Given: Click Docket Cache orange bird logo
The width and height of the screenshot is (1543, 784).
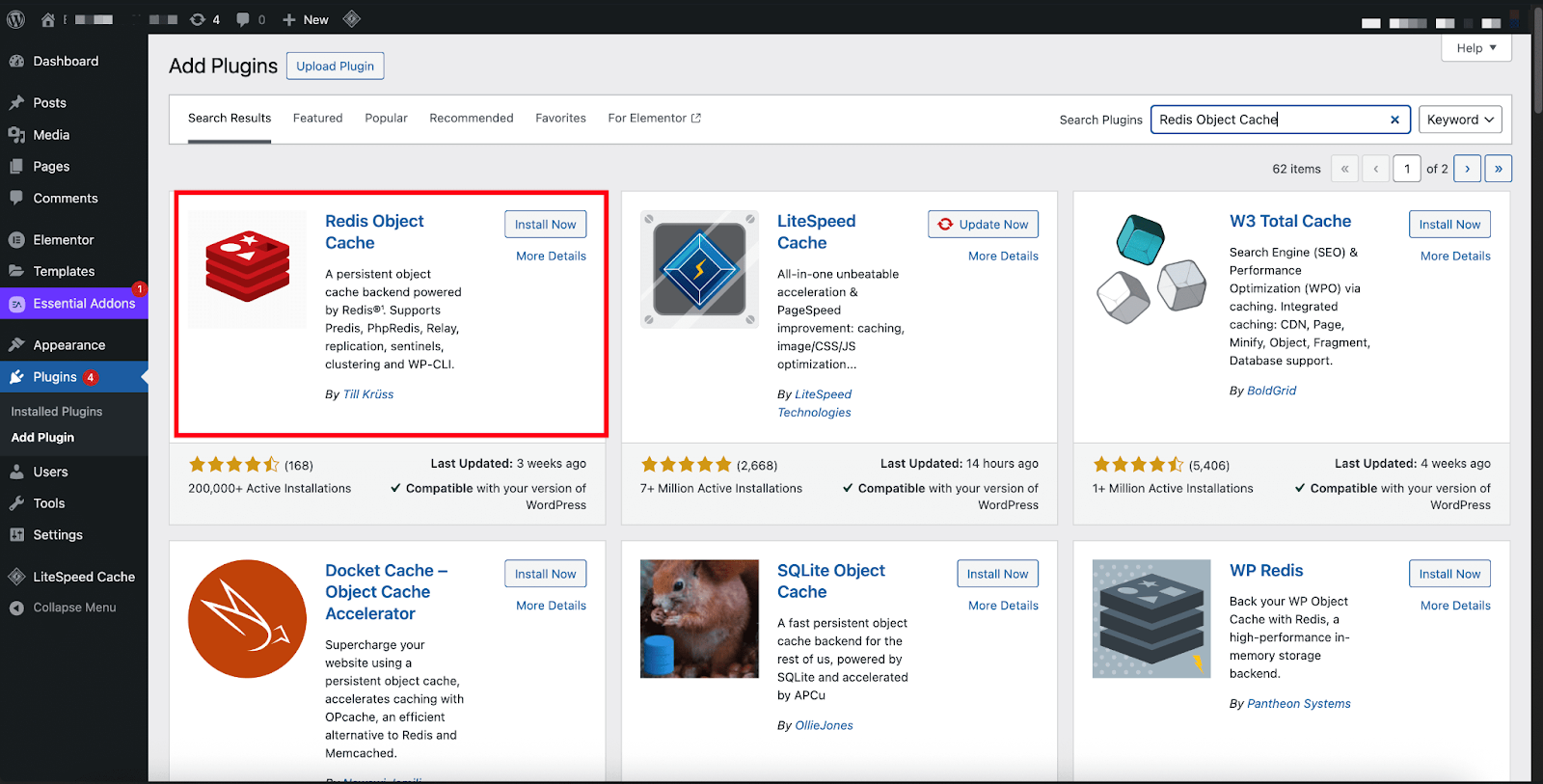Looking at the screenshot, I should tap(247, 619).
